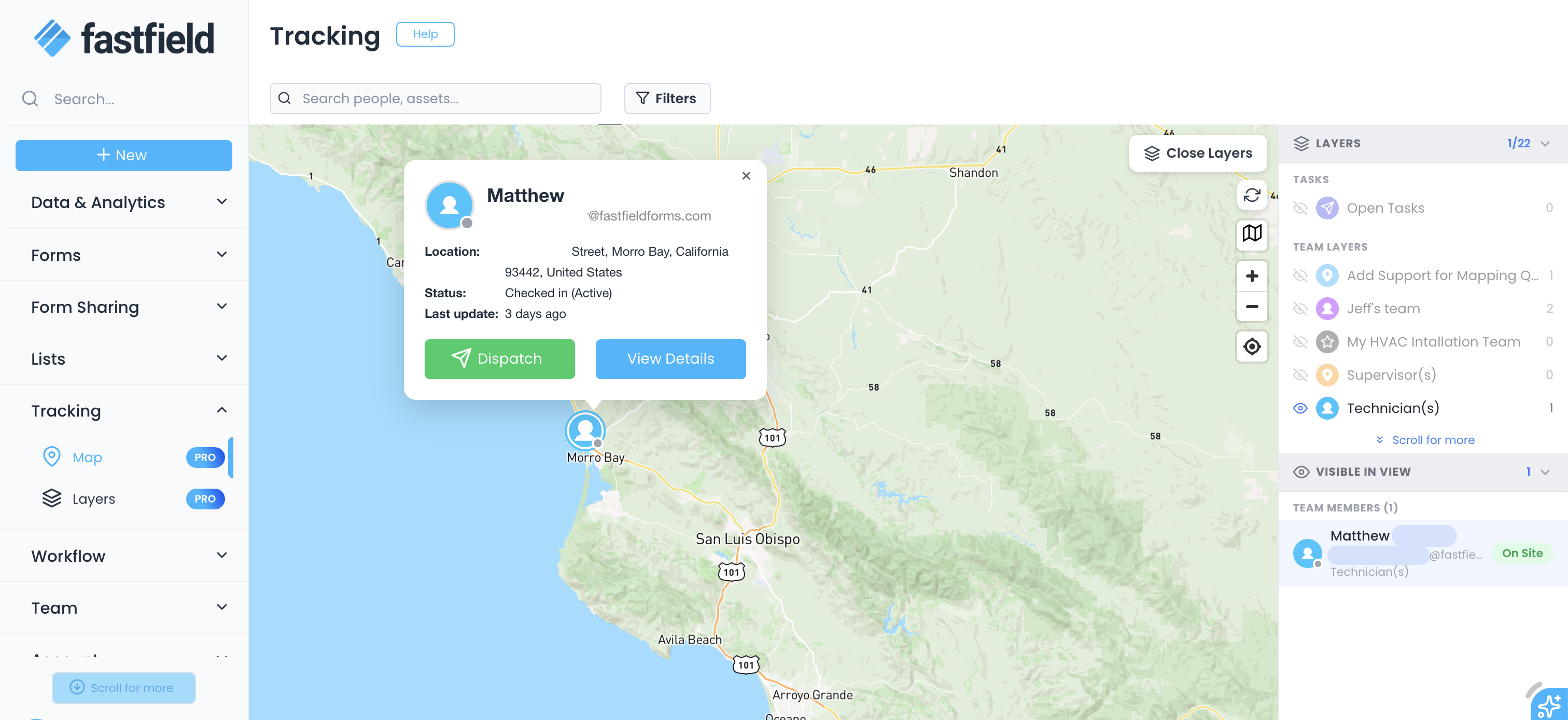The height and width of the screenshot is (720, 1568).
Task: Hide the Technician(s) layer
Action: pyautogui.click(x=1299, y=408)
